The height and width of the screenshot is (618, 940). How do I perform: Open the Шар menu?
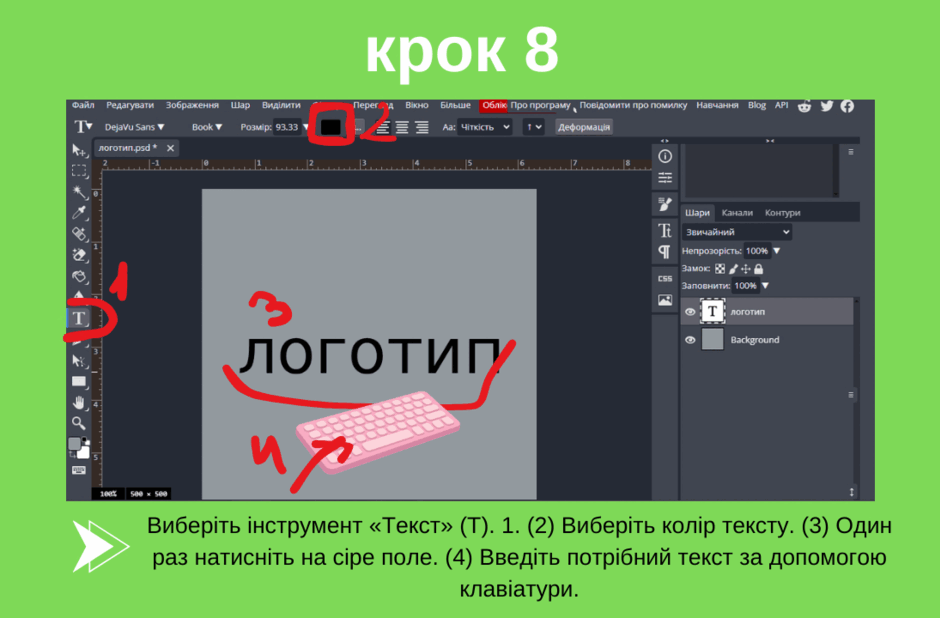tap(240, 105)
